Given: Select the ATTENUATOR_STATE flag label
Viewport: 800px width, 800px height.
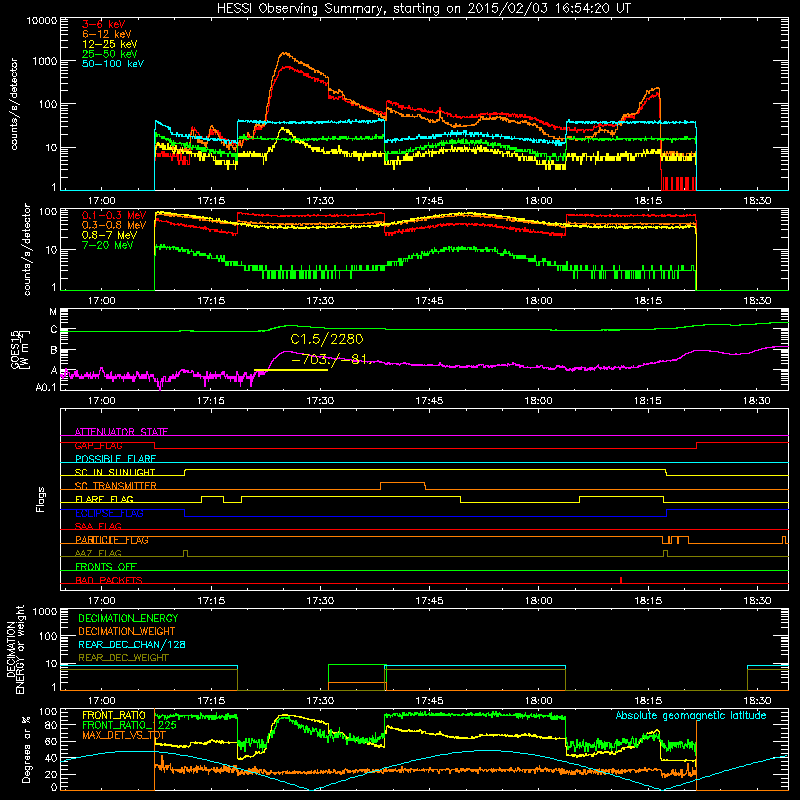Looking at the screenshot, I should click(x=121, y=432).
